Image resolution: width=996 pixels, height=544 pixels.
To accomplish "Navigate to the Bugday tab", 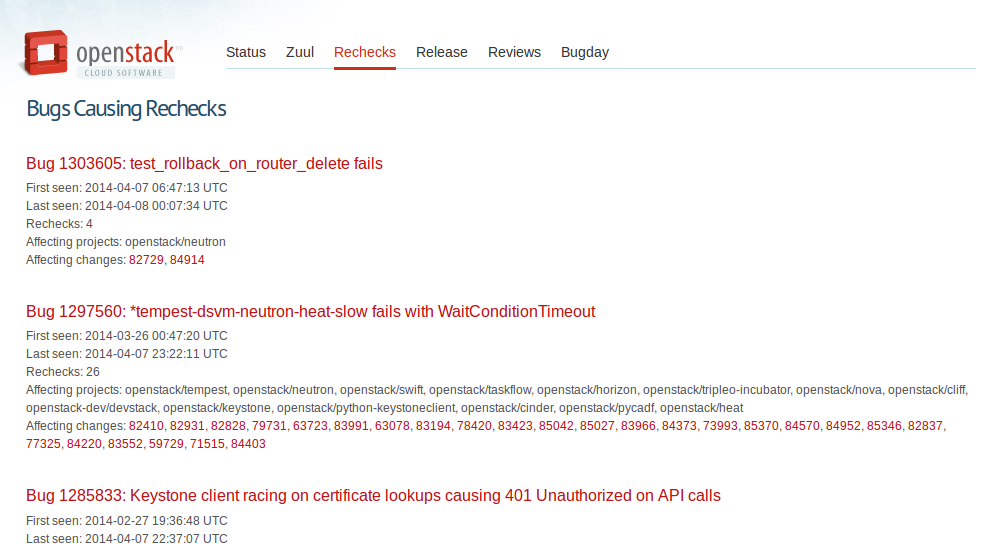I will (585, 52).
